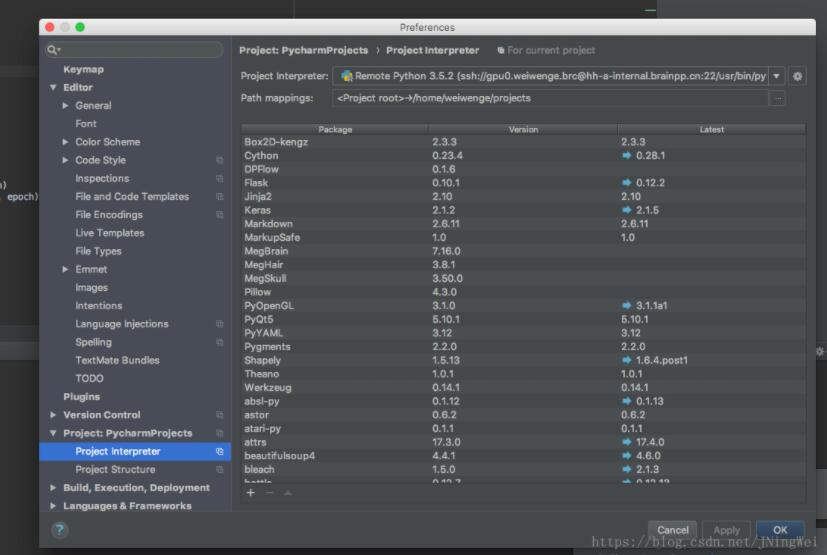Image resolution: width=827 pixels, height=555 pixels.
Task: Click the upgrade package arrow icon
Action: pos(288,492)
